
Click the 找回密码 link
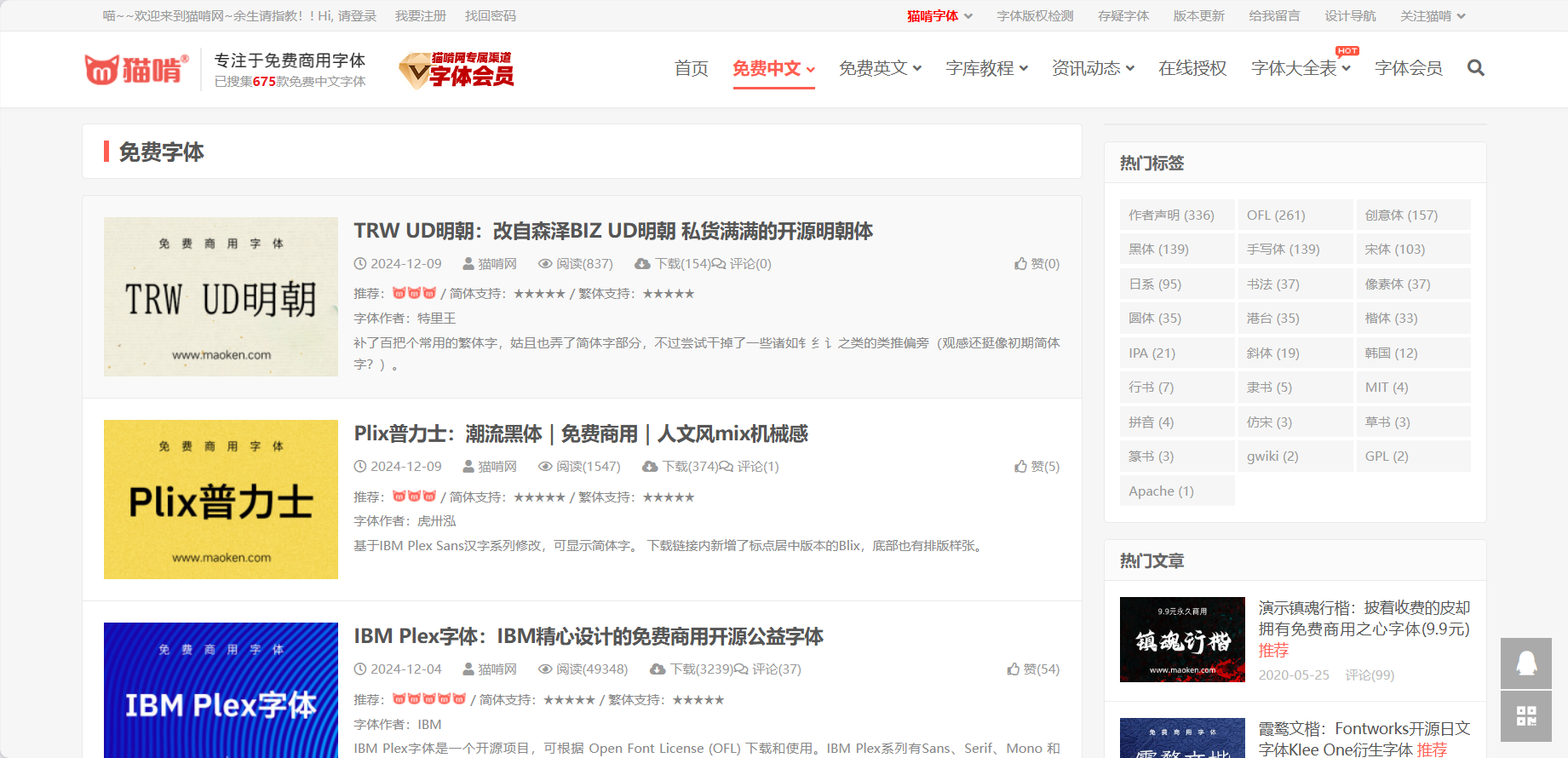pos(491,16)
